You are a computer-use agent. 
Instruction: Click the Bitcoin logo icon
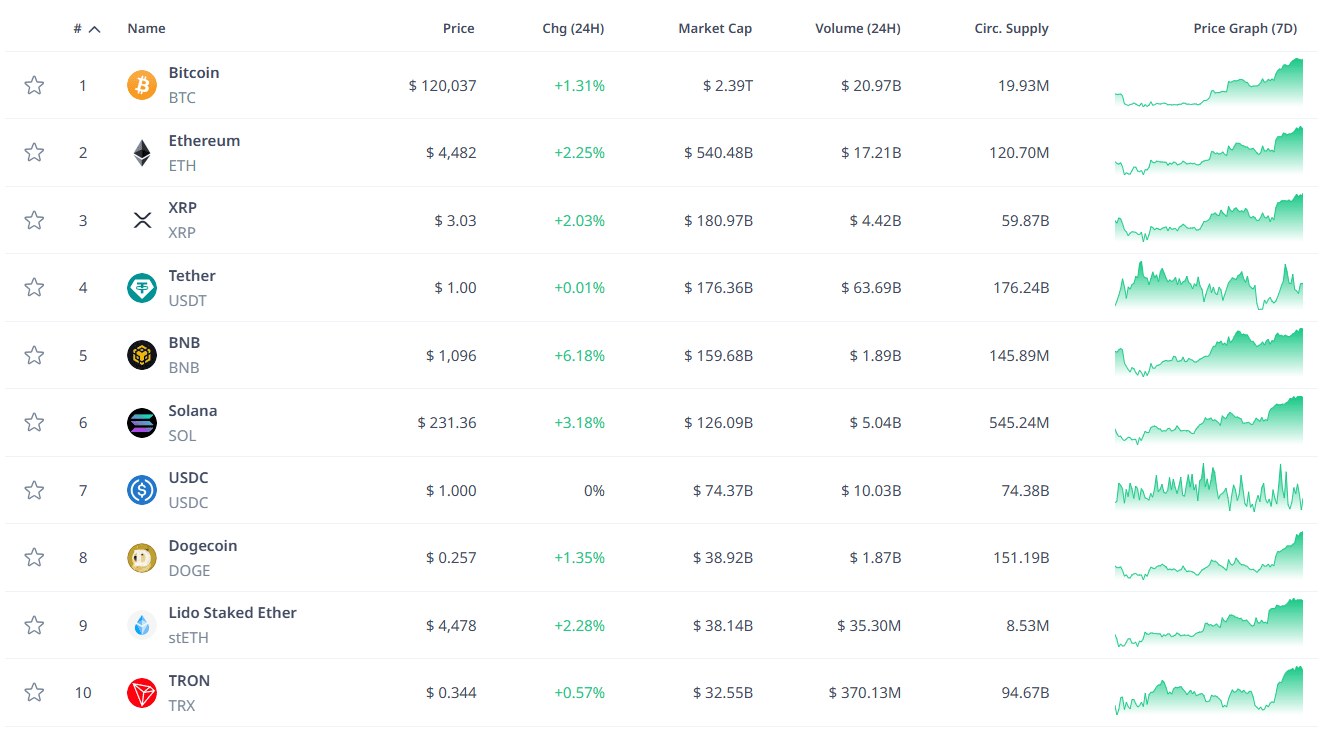click(x=142, y=85)
